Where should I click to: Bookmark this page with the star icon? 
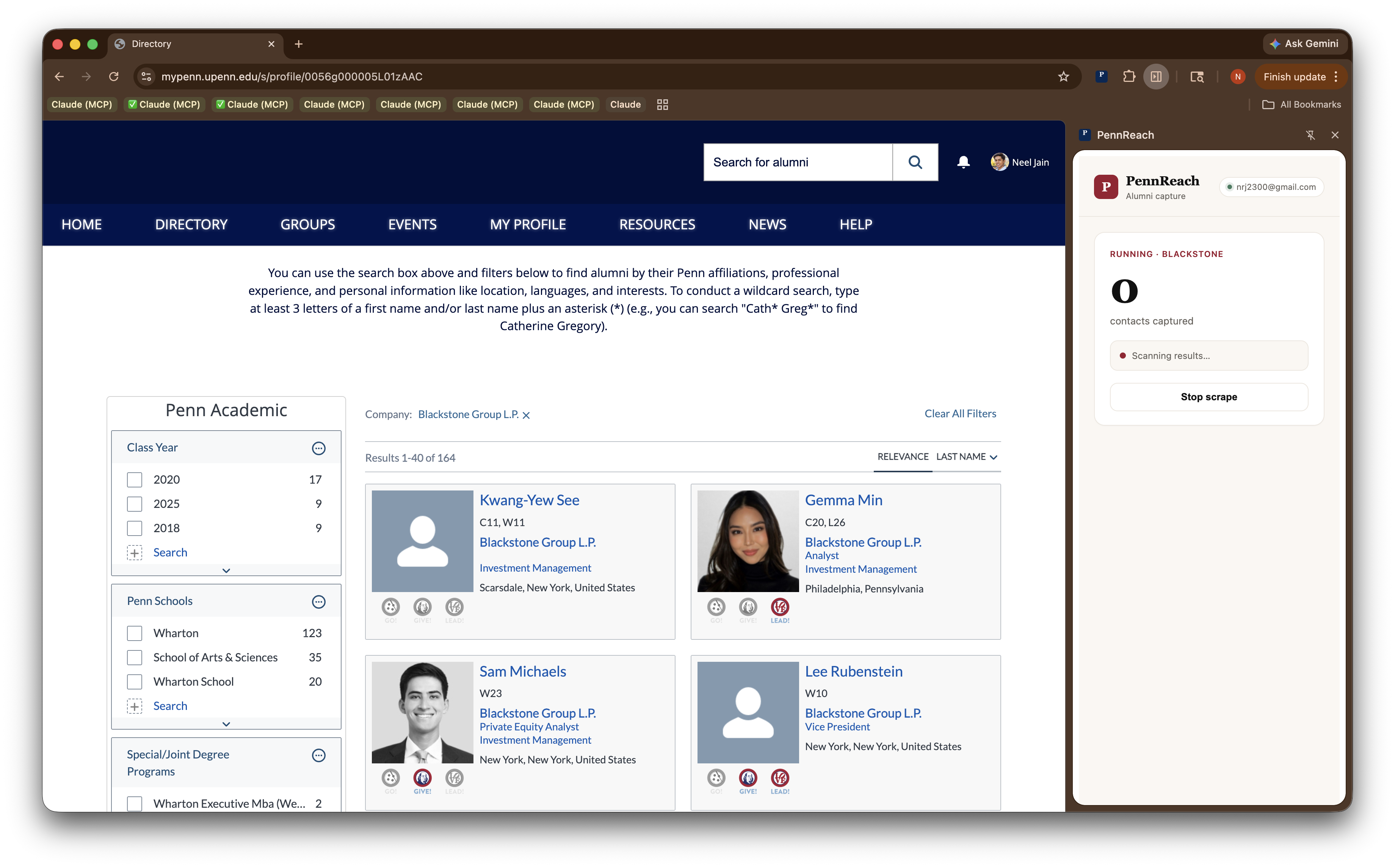(1063, 76)
